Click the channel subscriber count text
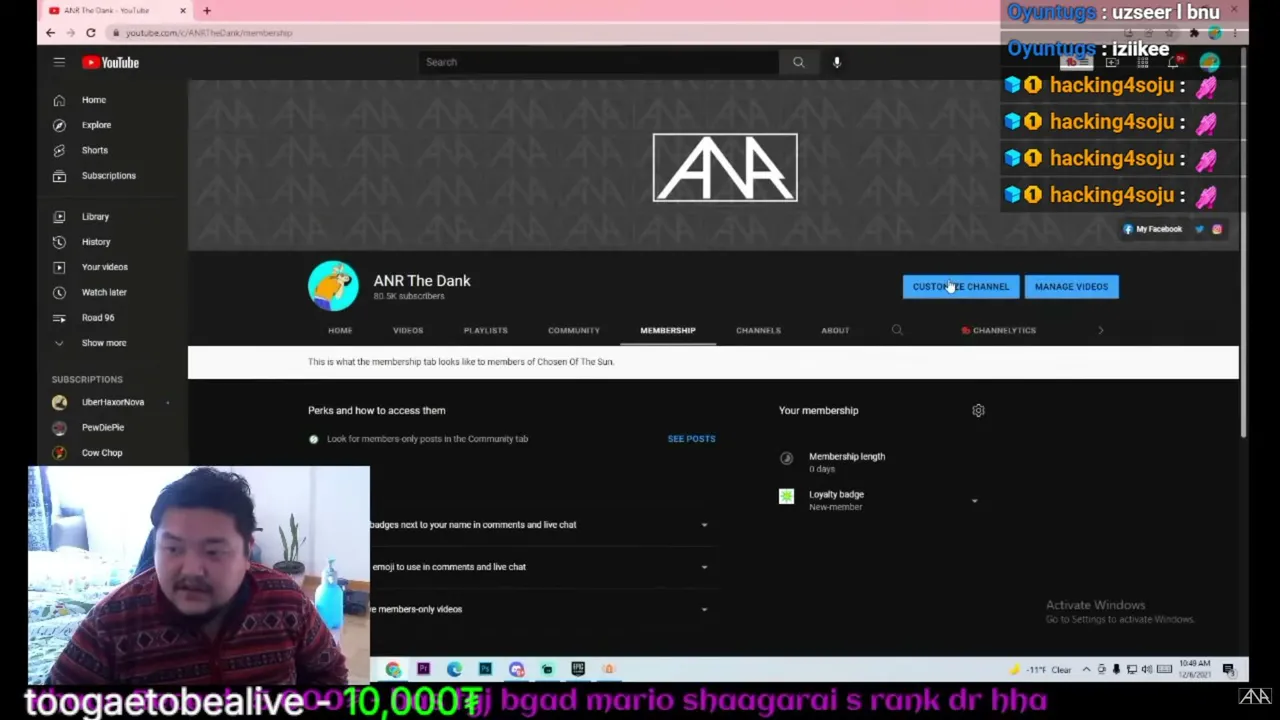This screenshot has height=720, width=1280. point(409,297)
